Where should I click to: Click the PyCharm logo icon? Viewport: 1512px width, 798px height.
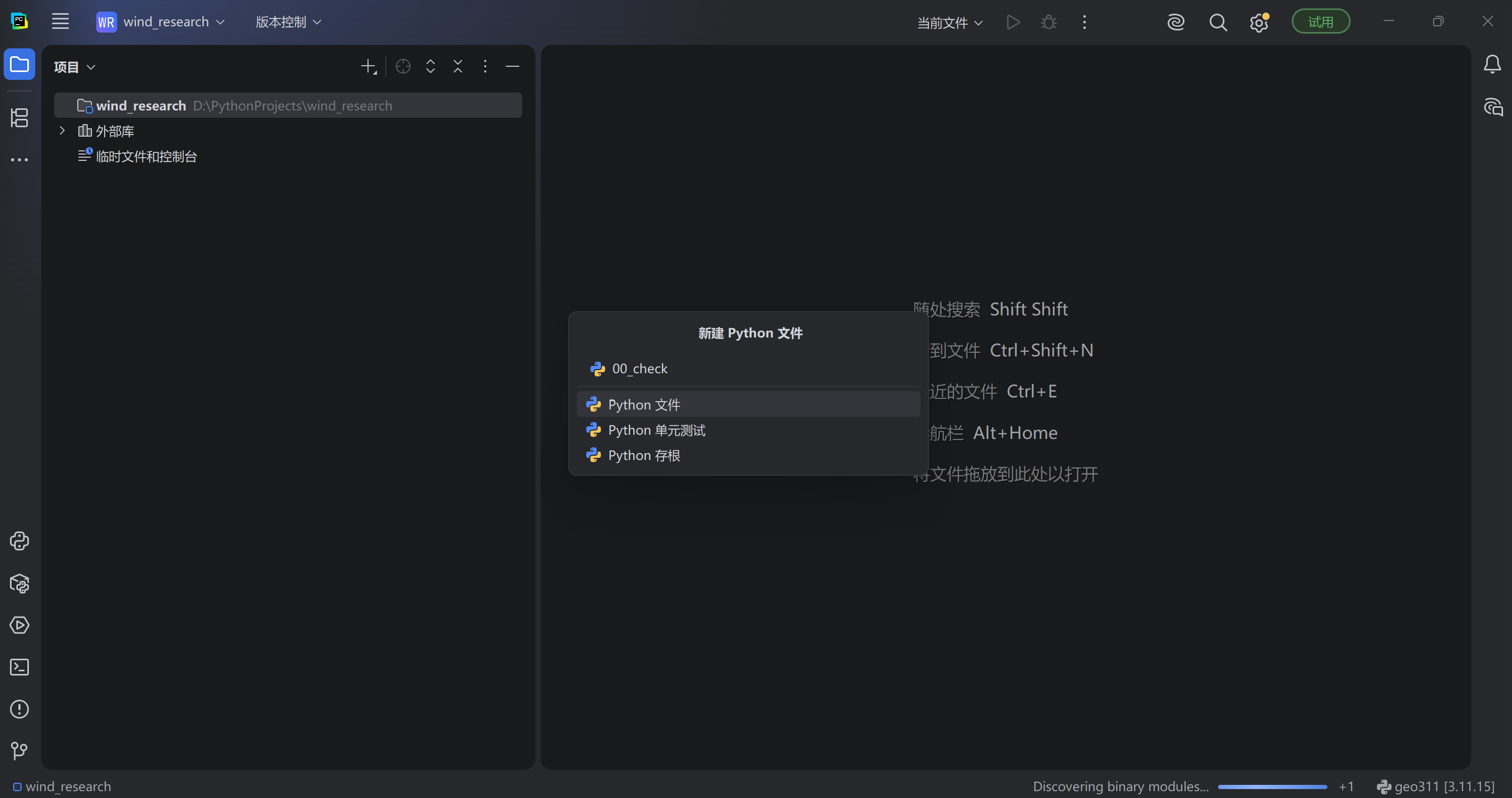19,22
